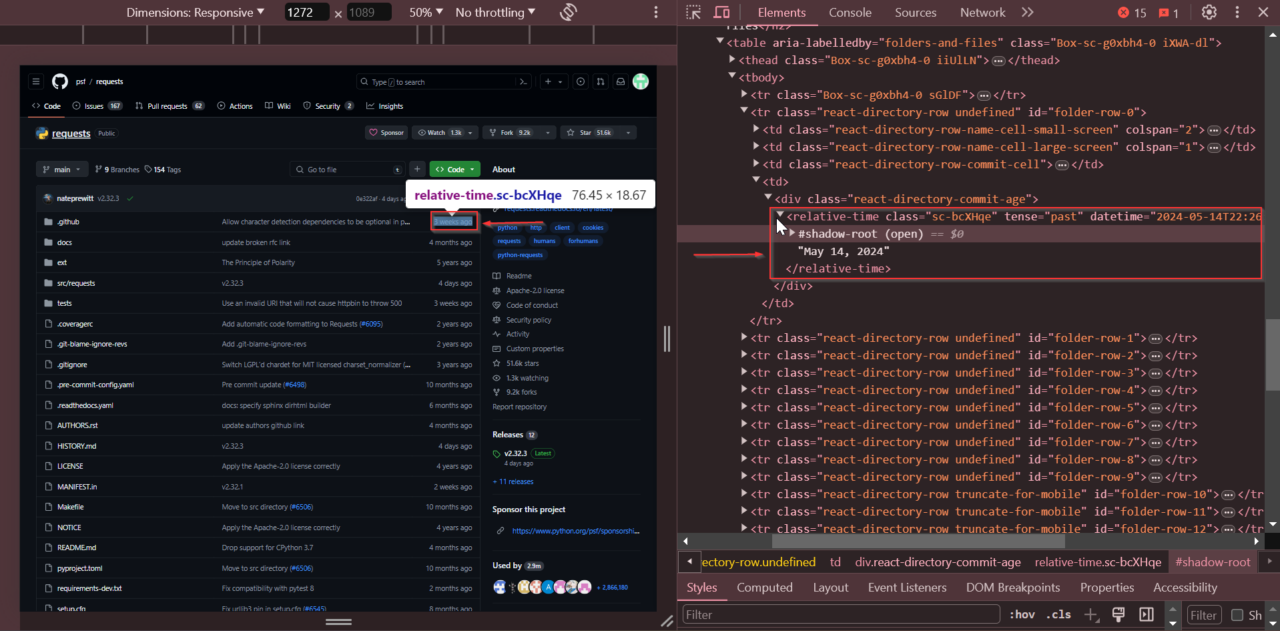
Task: Open the Accessibility tab
Action: pos(1185,587)
